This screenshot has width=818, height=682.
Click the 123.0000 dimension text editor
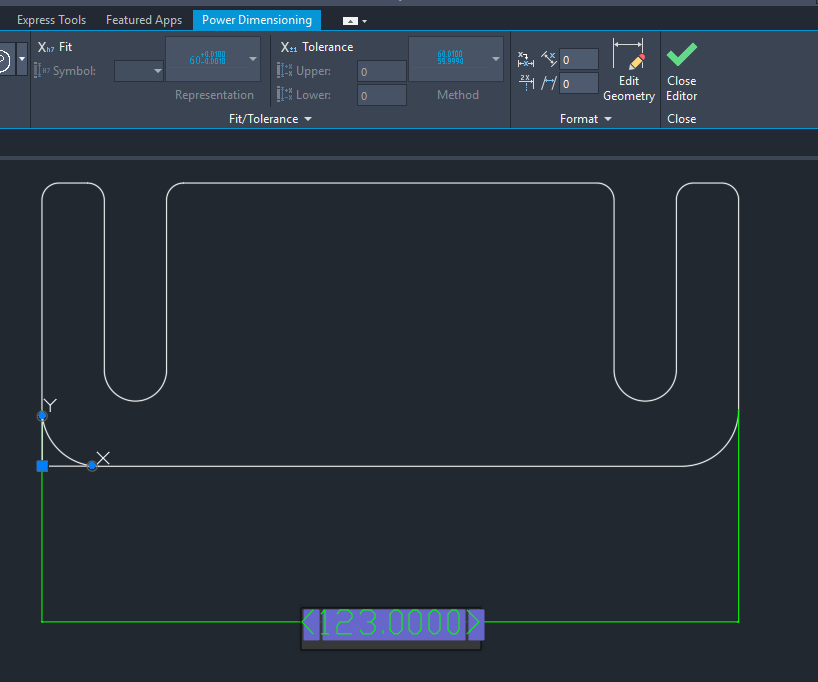393,623
